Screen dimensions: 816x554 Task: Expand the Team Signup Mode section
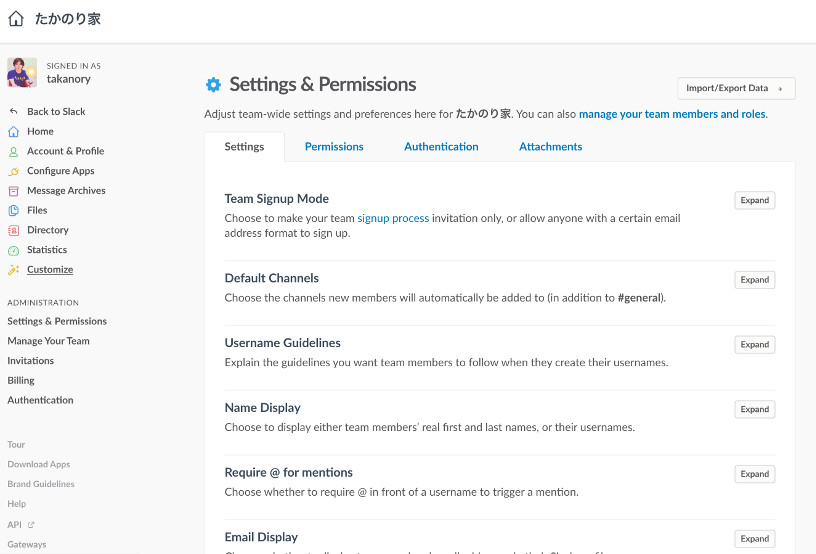755,200
